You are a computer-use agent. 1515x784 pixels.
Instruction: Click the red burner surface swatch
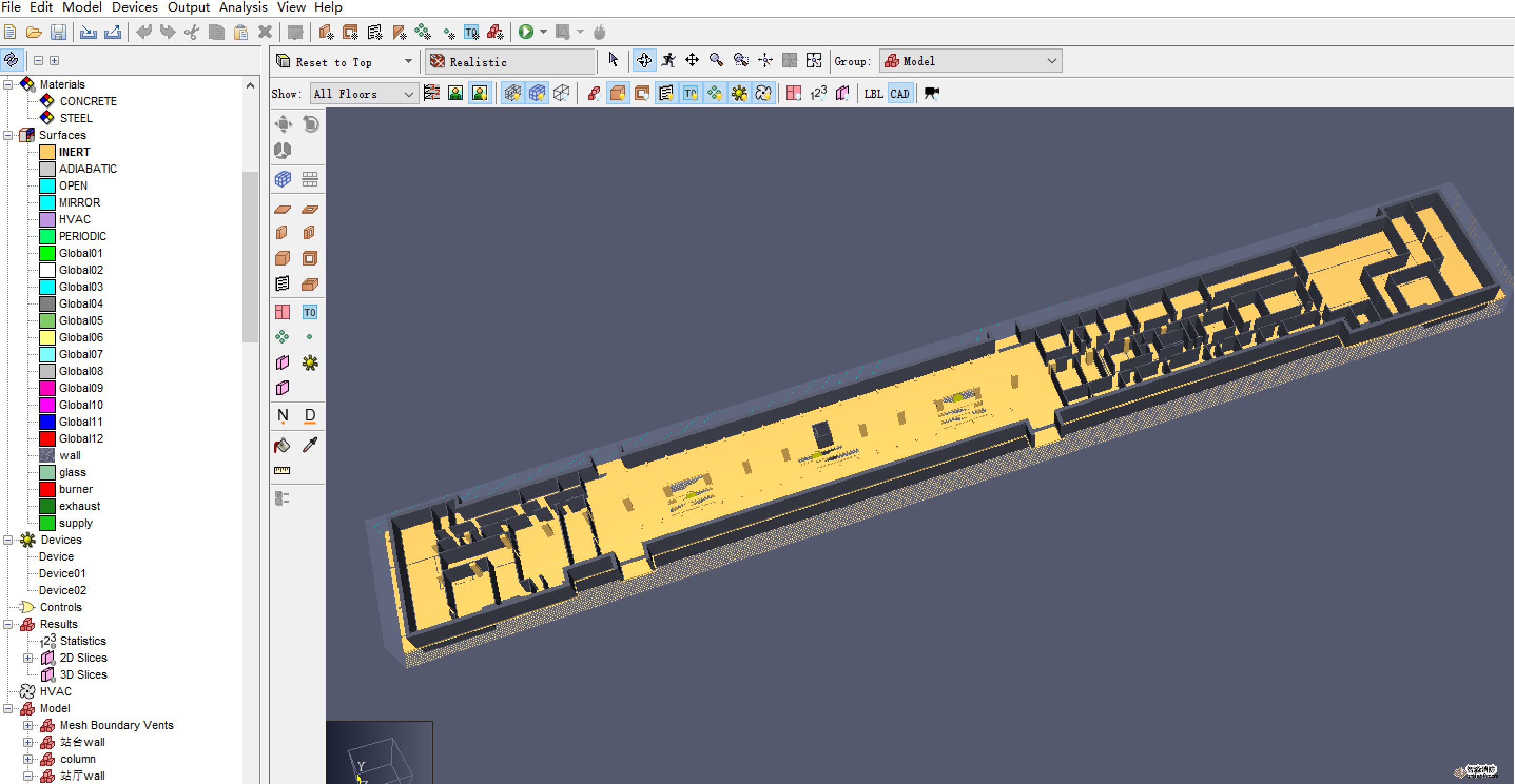pos(47,489)
